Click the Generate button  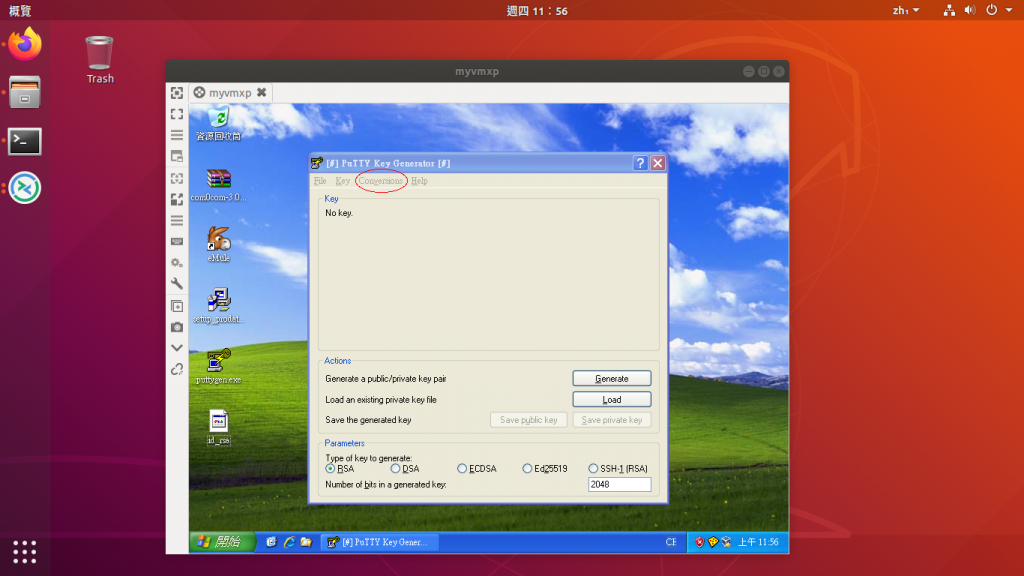pyautogui.click(x=612, y=379)
